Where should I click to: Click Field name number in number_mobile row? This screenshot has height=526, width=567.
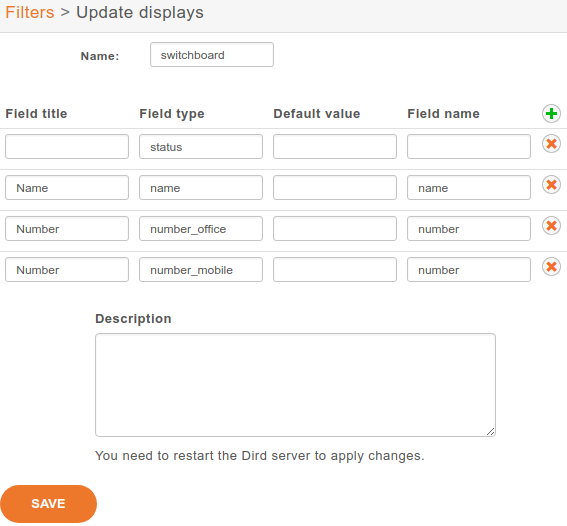[469, 270]
